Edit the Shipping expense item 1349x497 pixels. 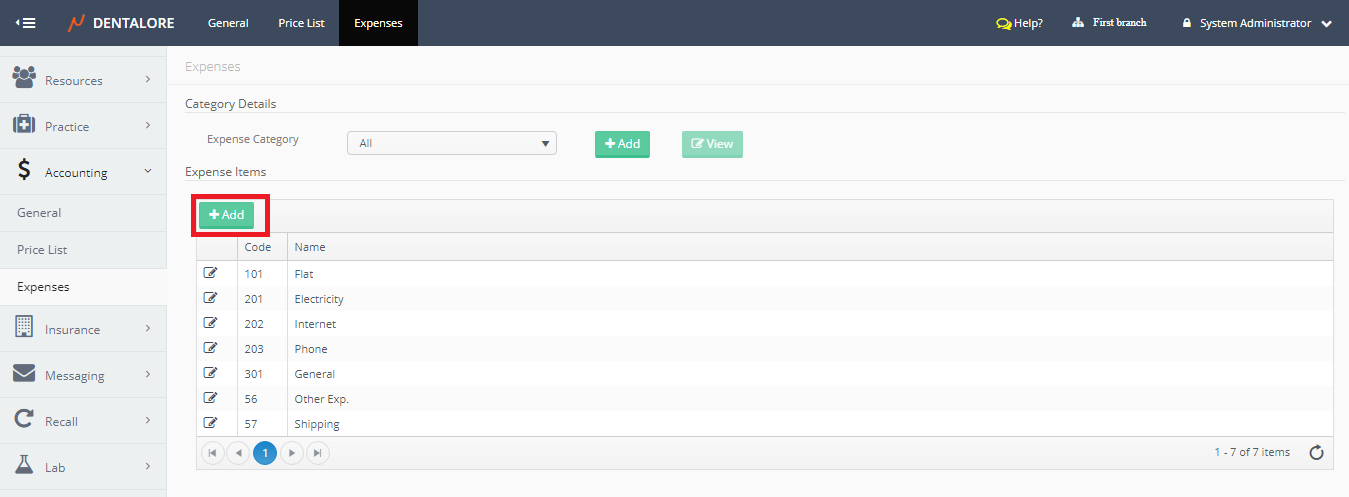click(210, 423)
